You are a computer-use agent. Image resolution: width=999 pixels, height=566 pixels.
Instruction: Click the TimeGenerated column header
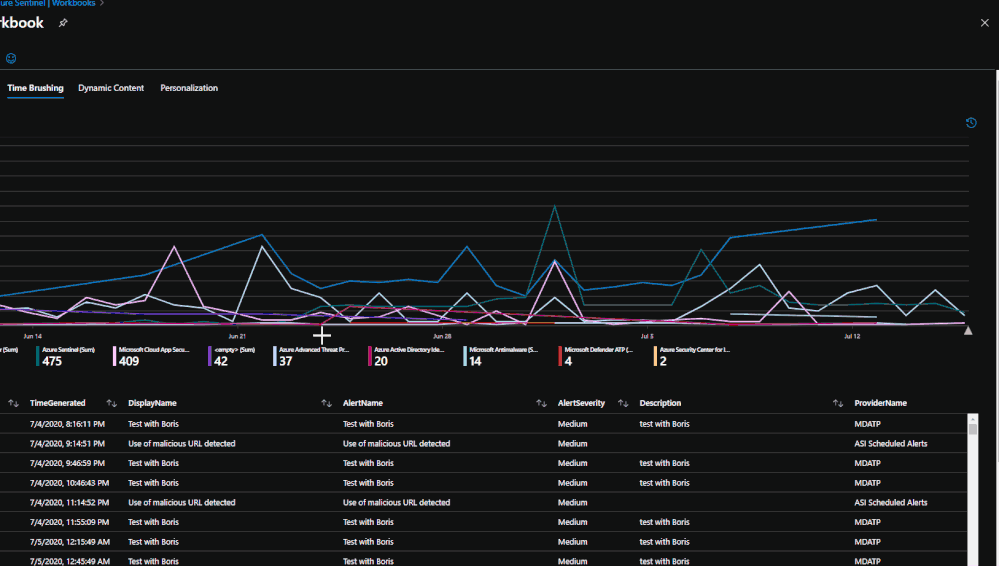tap(57, 403)
